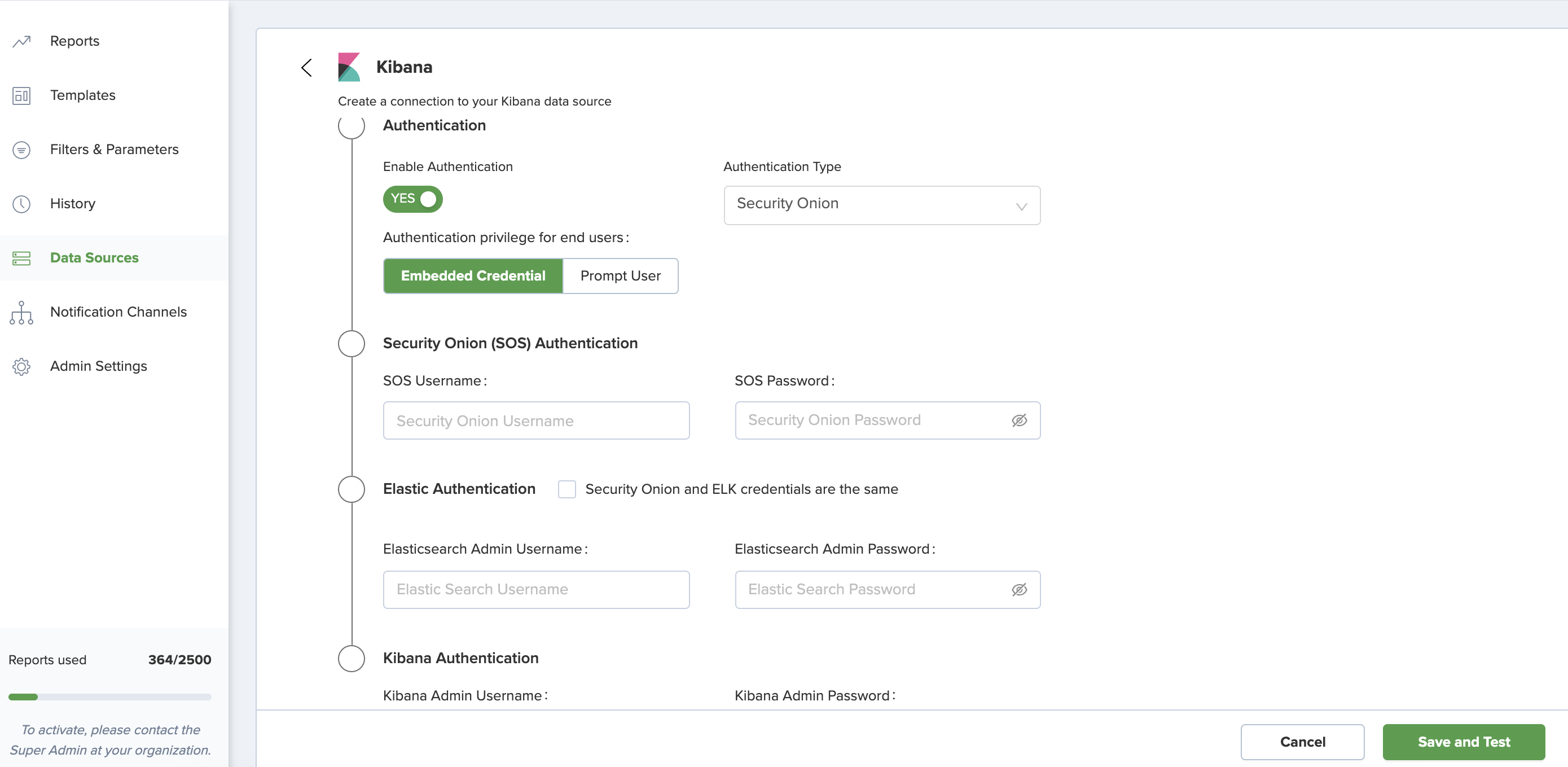Select the Prompt User option

[x=620, y=277]
